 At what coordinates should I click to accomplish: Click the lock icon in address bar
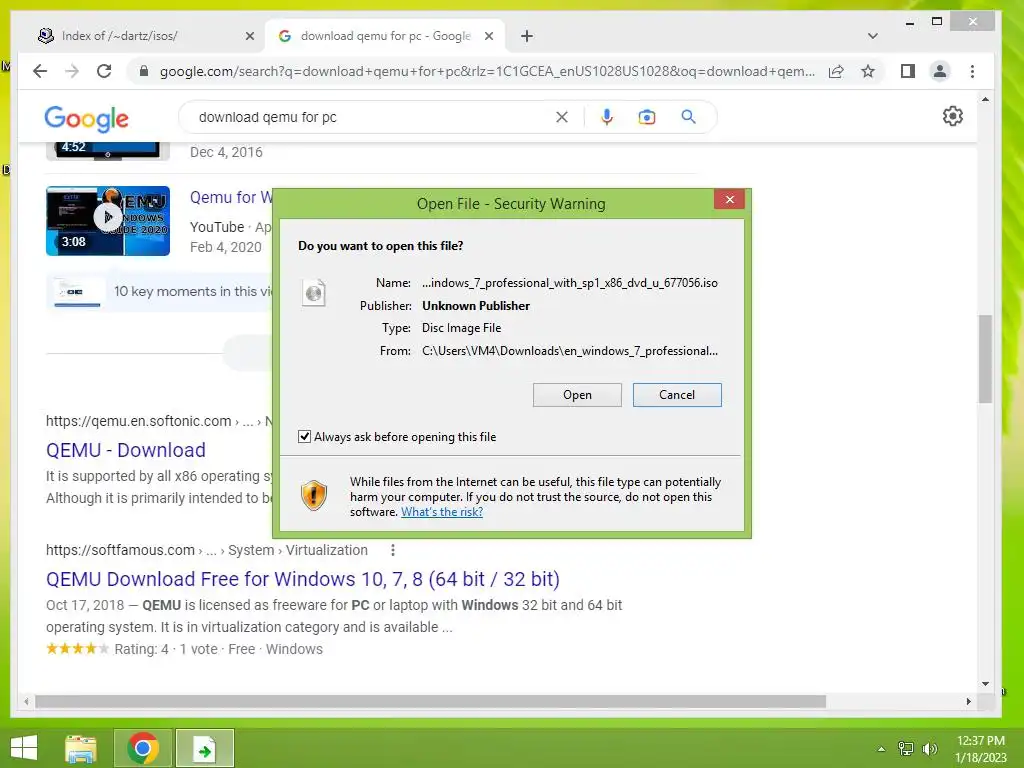[144, 71]
